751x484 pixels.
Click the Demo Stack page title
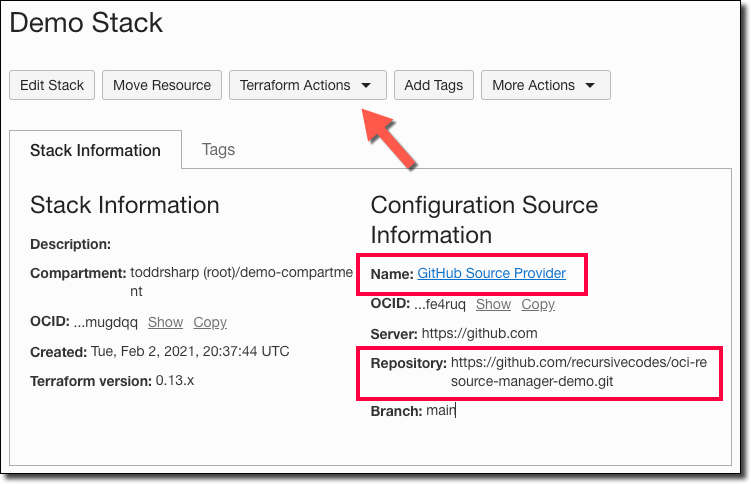[x=86, y=22]
